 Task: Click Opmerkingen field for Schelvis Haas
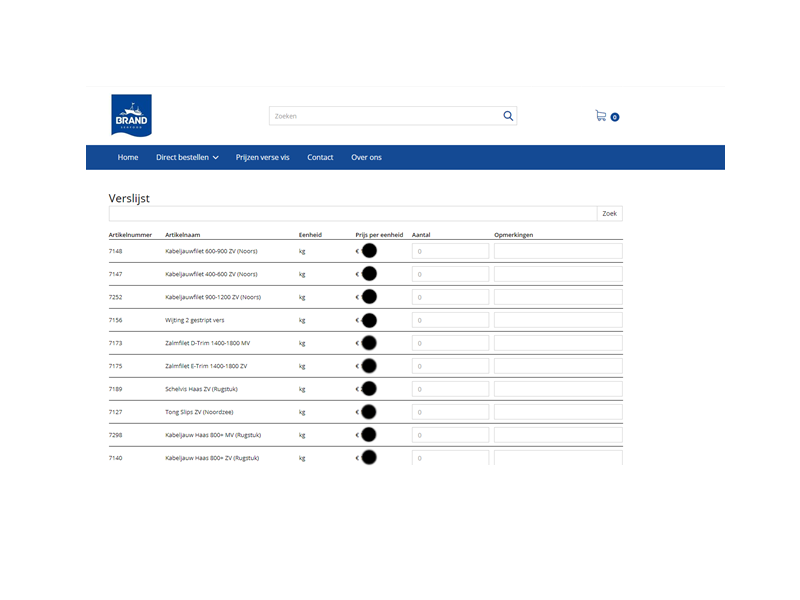[x=558, y=389]
